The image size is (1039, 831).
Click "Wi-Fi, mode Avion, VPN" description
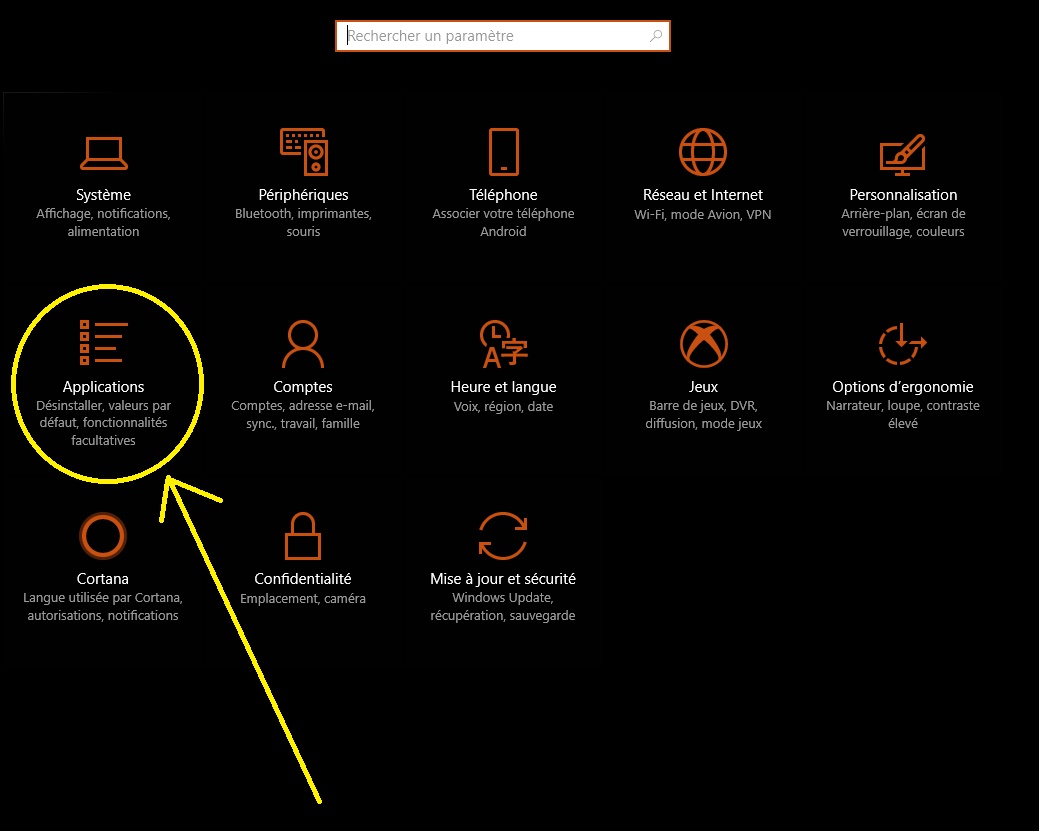pos(703,215)
